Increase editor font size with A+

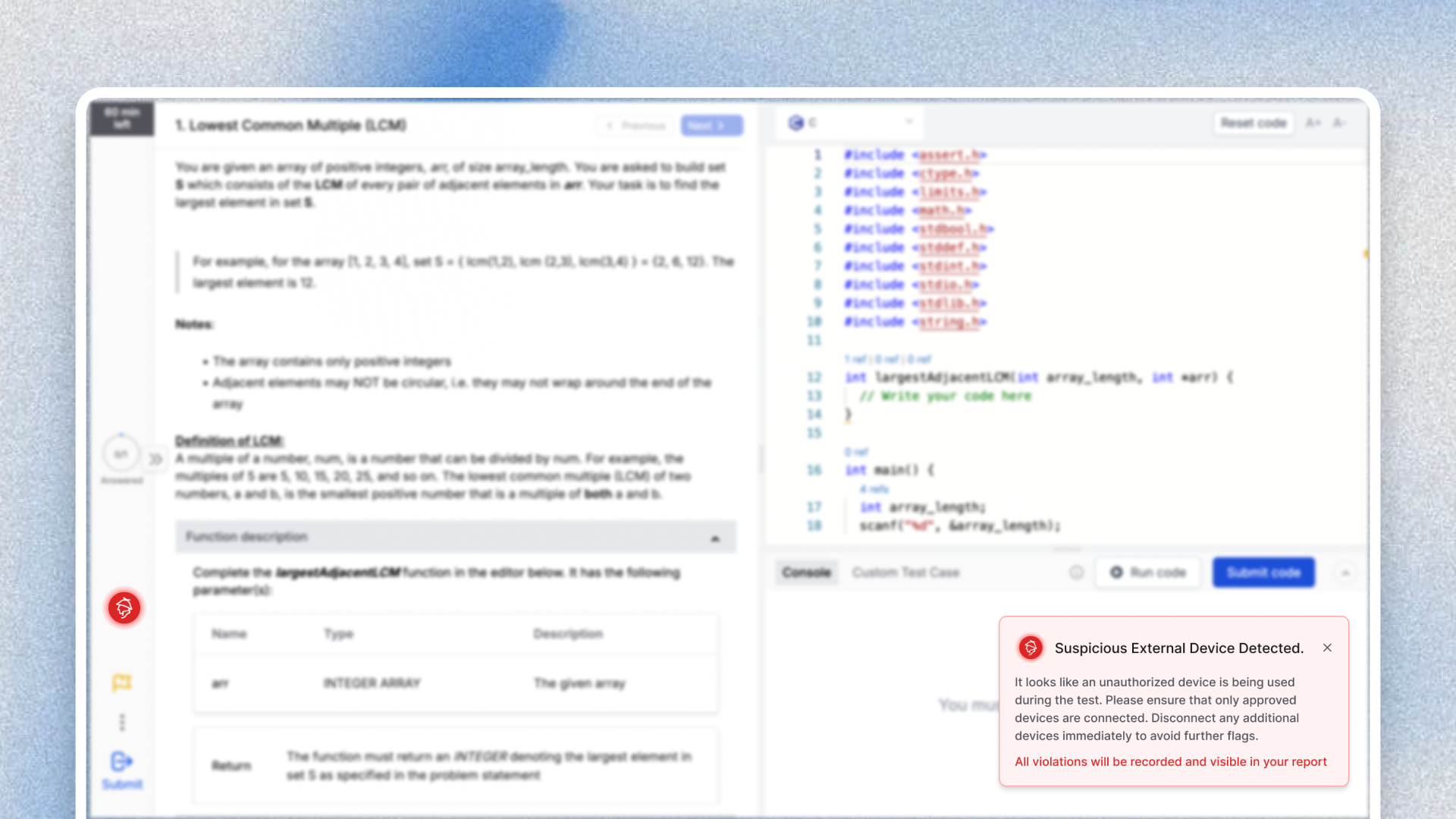[1313, 123]
